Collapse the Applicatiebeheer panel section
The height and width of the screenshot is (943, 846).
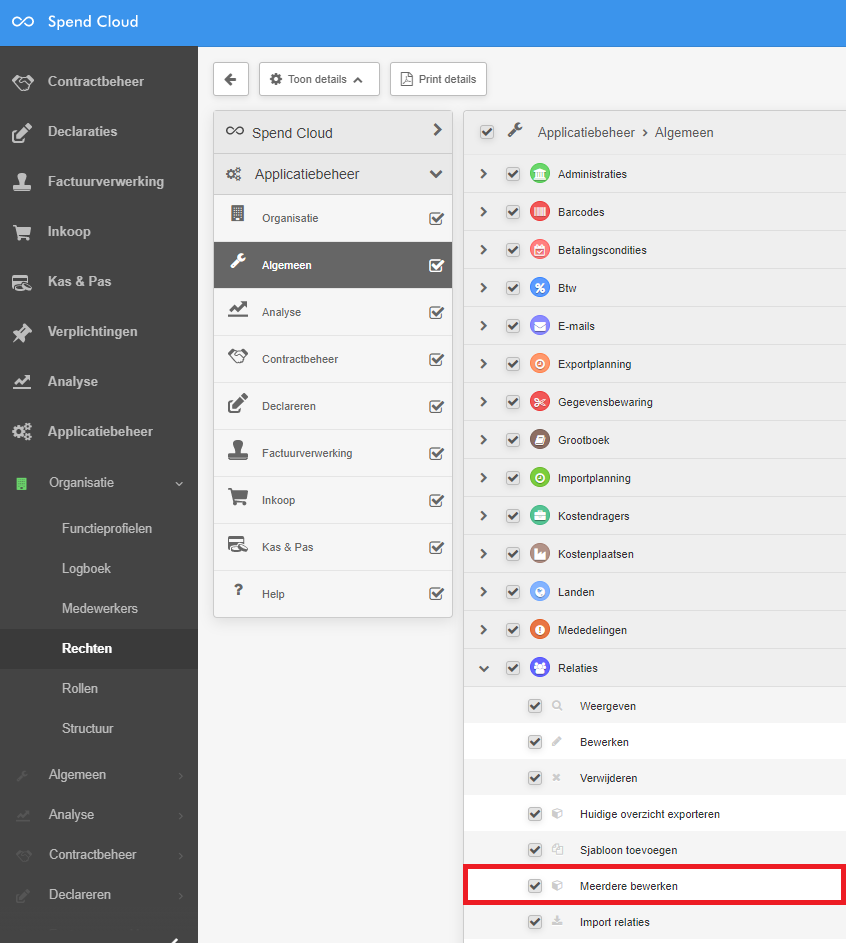click(x=437, y=174)
